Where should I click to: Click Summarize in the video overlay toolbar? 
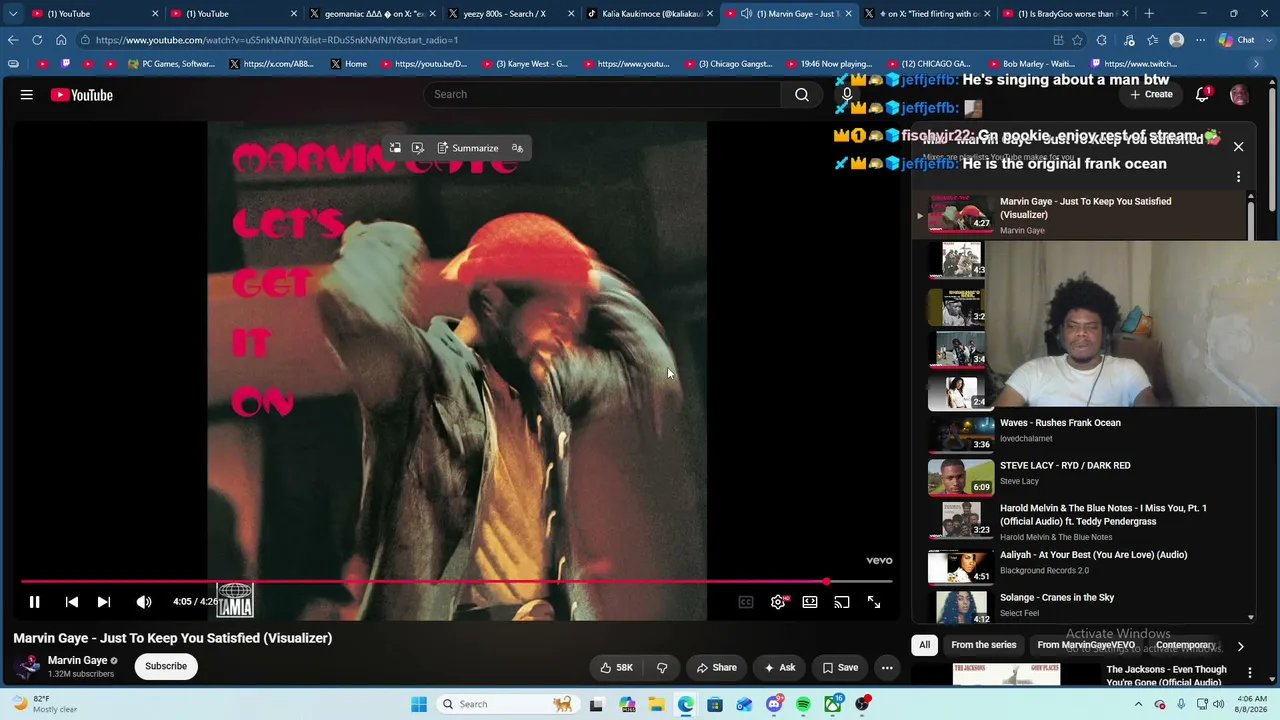click(x=468, y=148)
